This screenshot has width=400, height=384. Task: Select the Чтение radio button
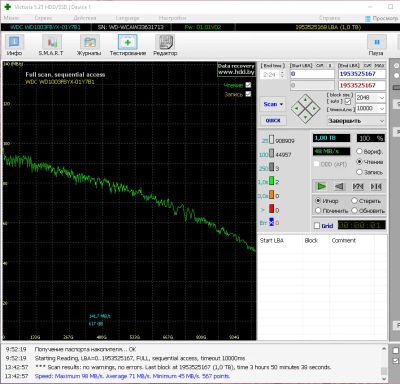pyautogui.click(x=359, y=162)
